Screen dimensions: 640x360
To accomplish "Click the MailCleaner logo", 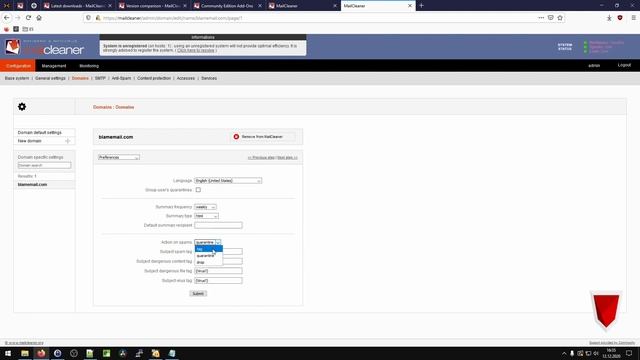I will 44,48.
